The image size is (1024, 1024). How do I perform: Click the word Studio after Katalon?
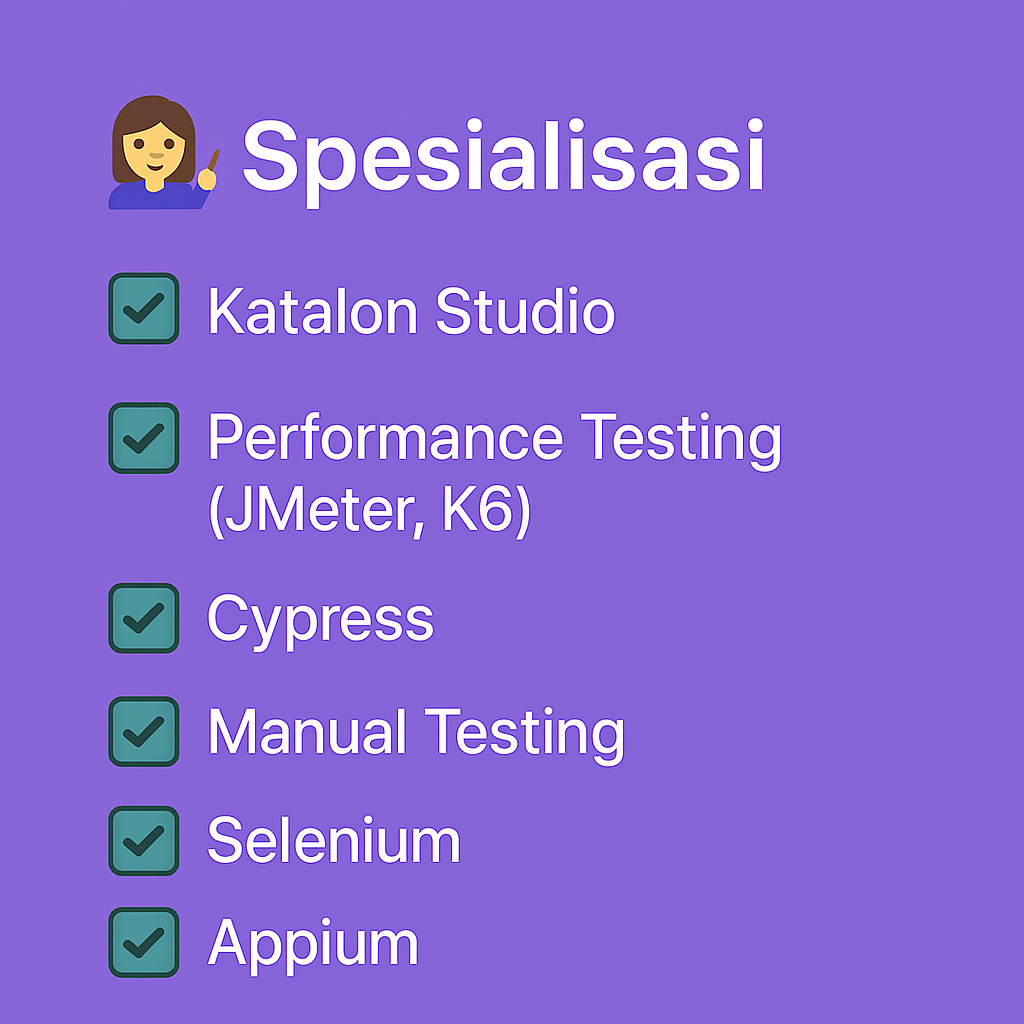(524, 311)
